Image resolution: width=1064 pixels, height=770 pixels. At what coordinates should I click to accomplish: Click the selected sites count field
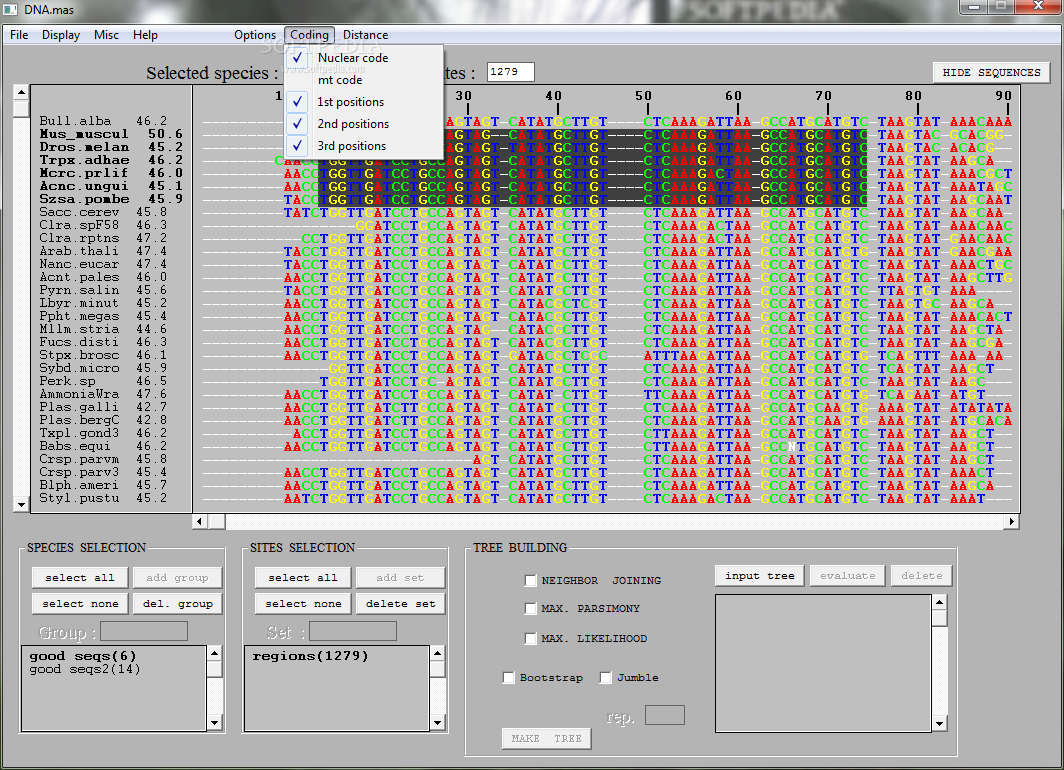tap(510, 71)
